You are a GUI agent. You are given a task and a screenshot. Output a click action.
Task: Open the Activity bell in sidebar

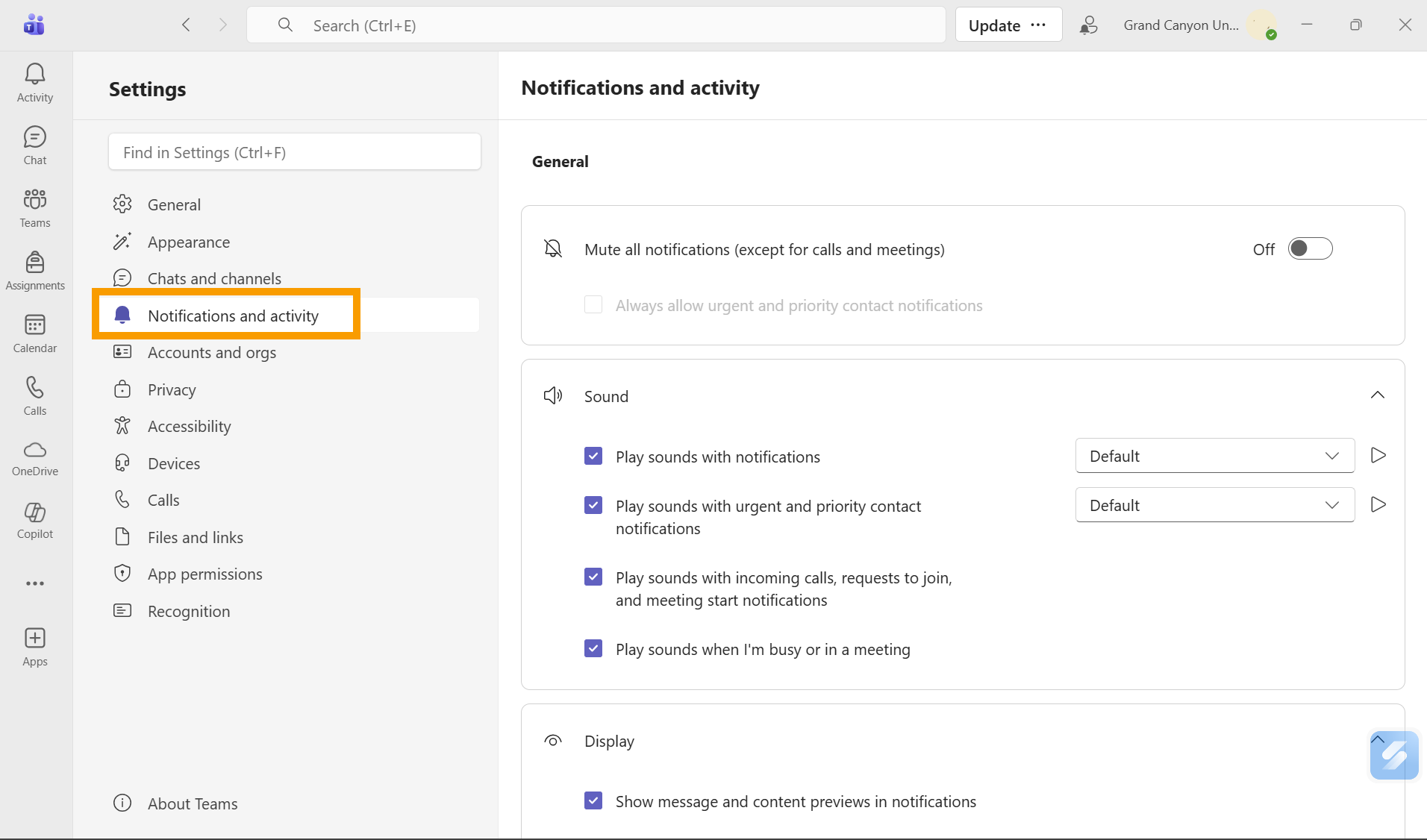tap(35, 82)
